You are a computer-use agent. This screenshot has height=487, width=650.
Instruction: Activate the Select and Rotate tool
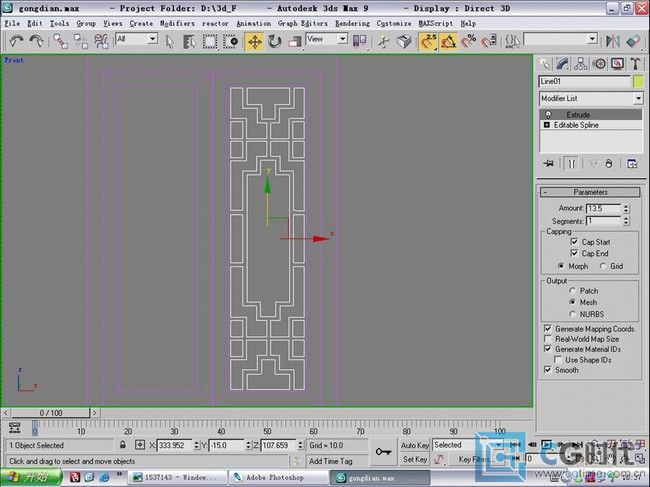274,41
